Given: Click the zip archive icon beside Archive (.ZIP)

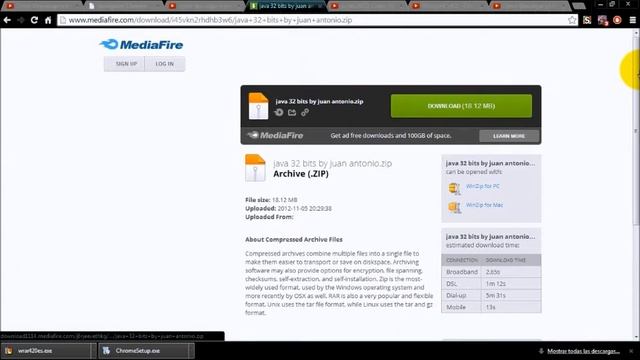Looking at the screenshot, I should [x=255, y=168].
